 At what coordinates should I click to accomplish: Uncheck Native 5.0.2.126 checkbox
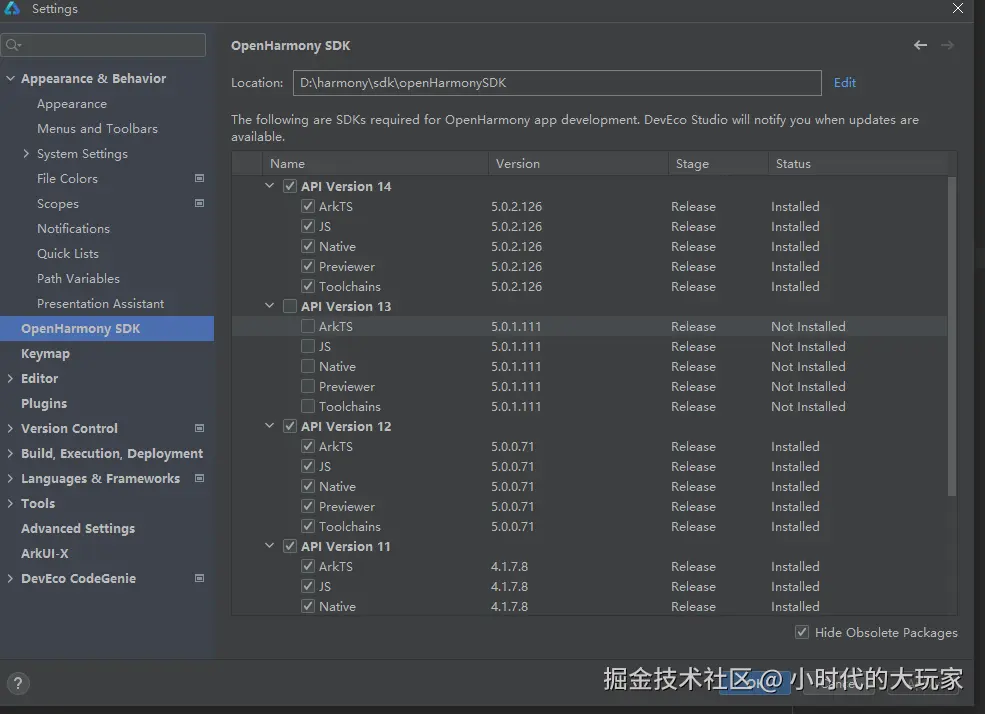point(308,247)
